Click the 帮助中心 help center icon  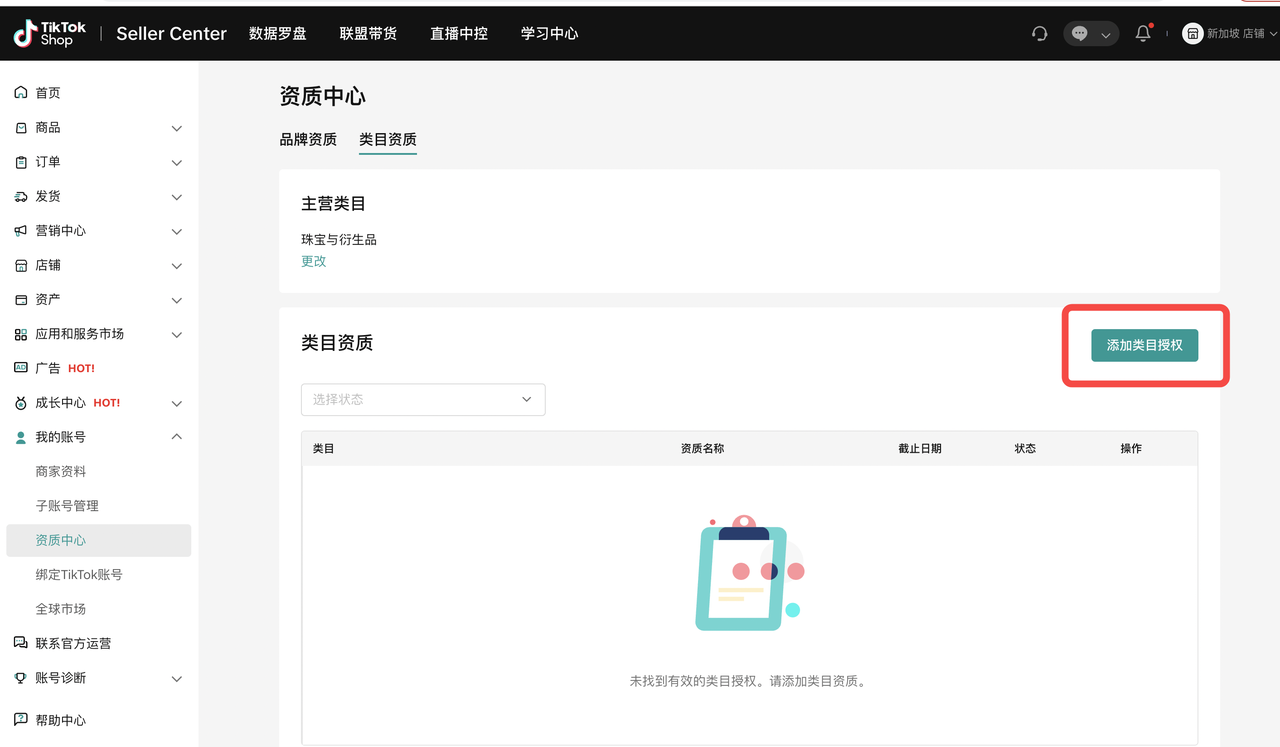click(22, 719)
